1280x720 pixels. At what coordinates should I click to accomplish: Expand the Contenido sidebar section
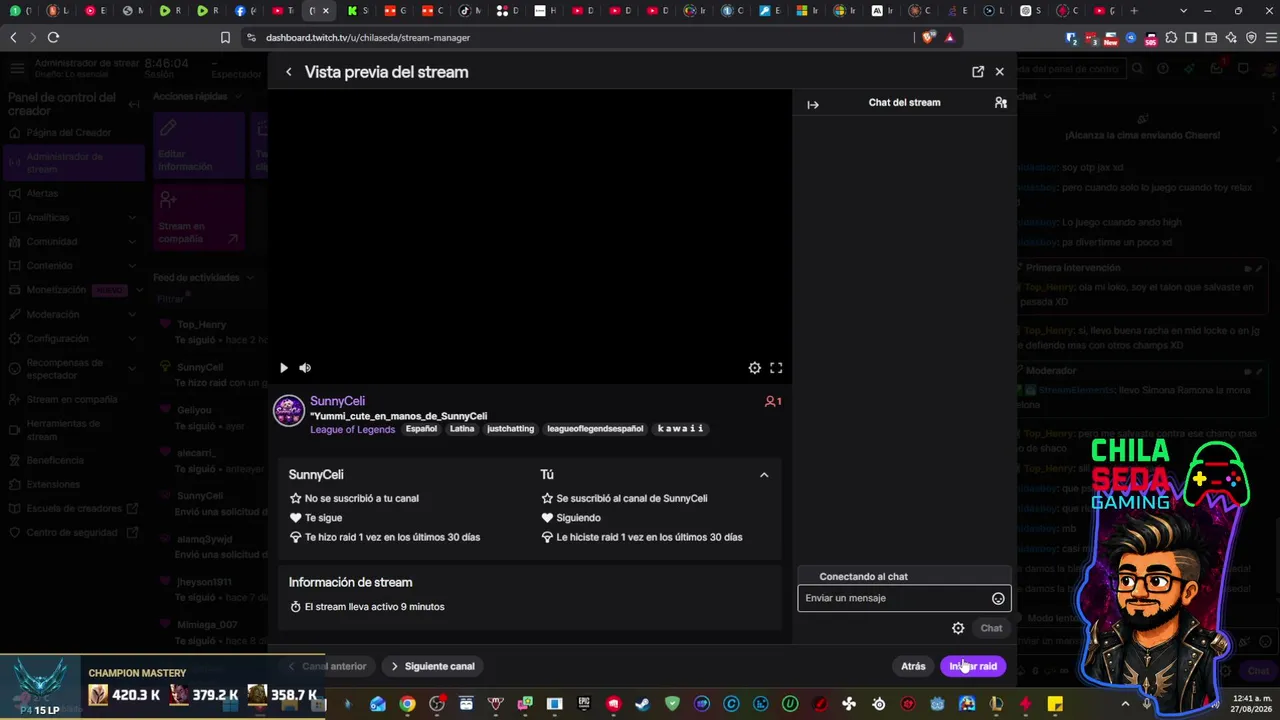point(132,266)
